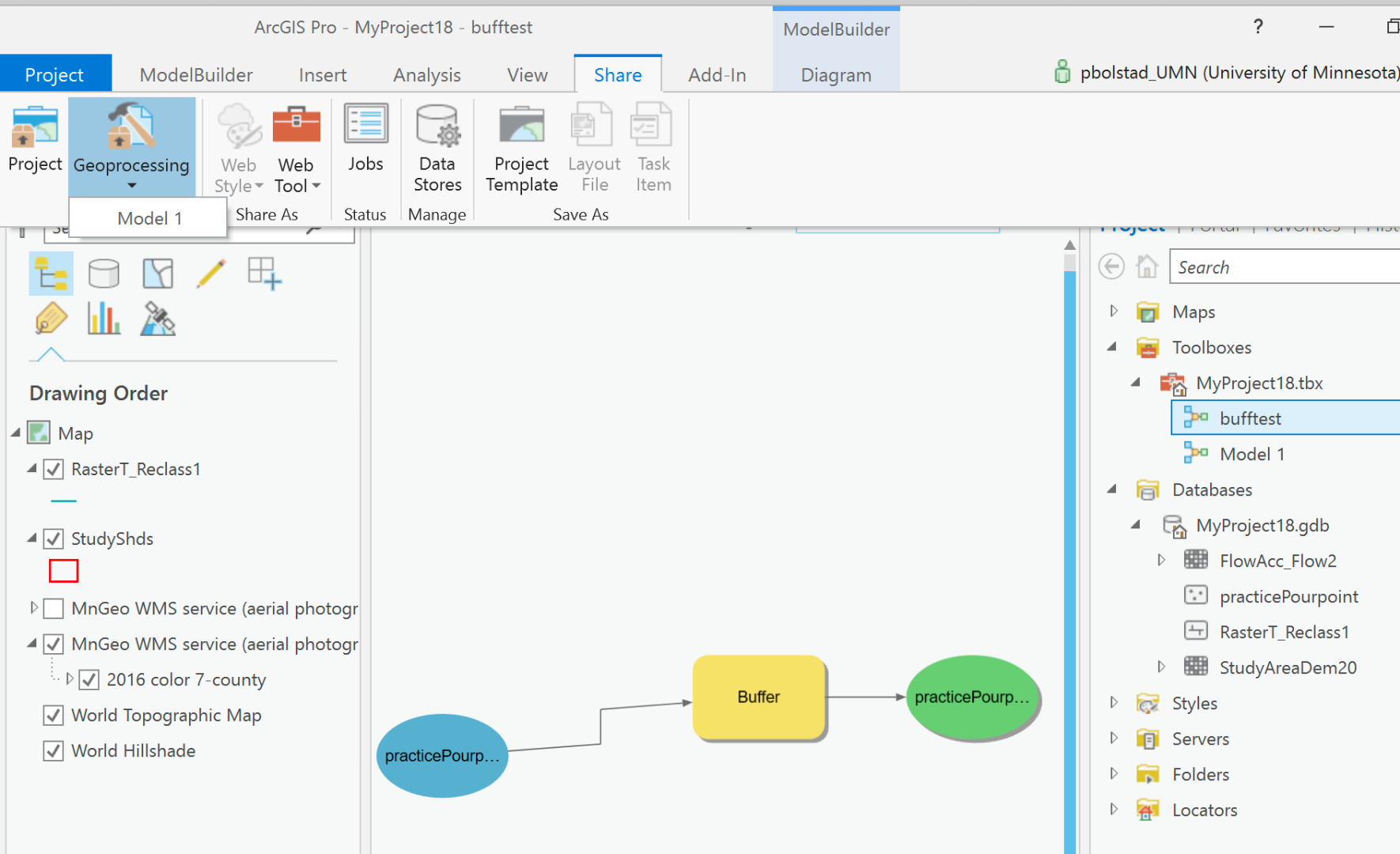The width and height of the screenshot is (1400, 854).
Task: Select the green practicePourp output oval
Action: tap(972, 697)
